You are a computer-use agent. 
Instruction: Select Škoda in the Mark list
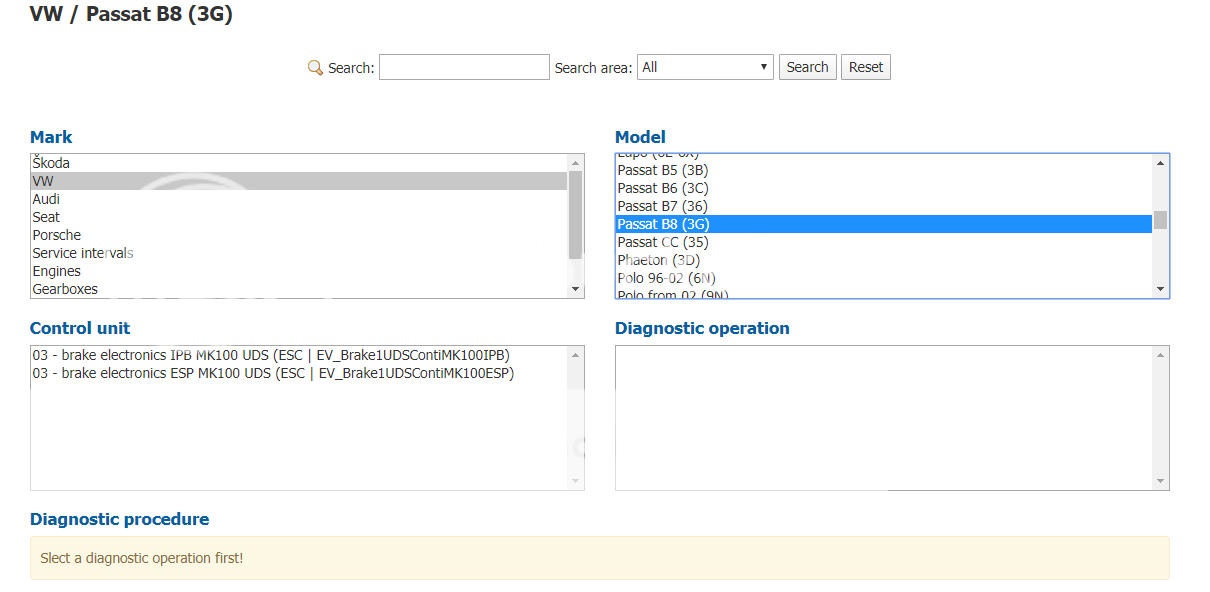coord(299,163)
